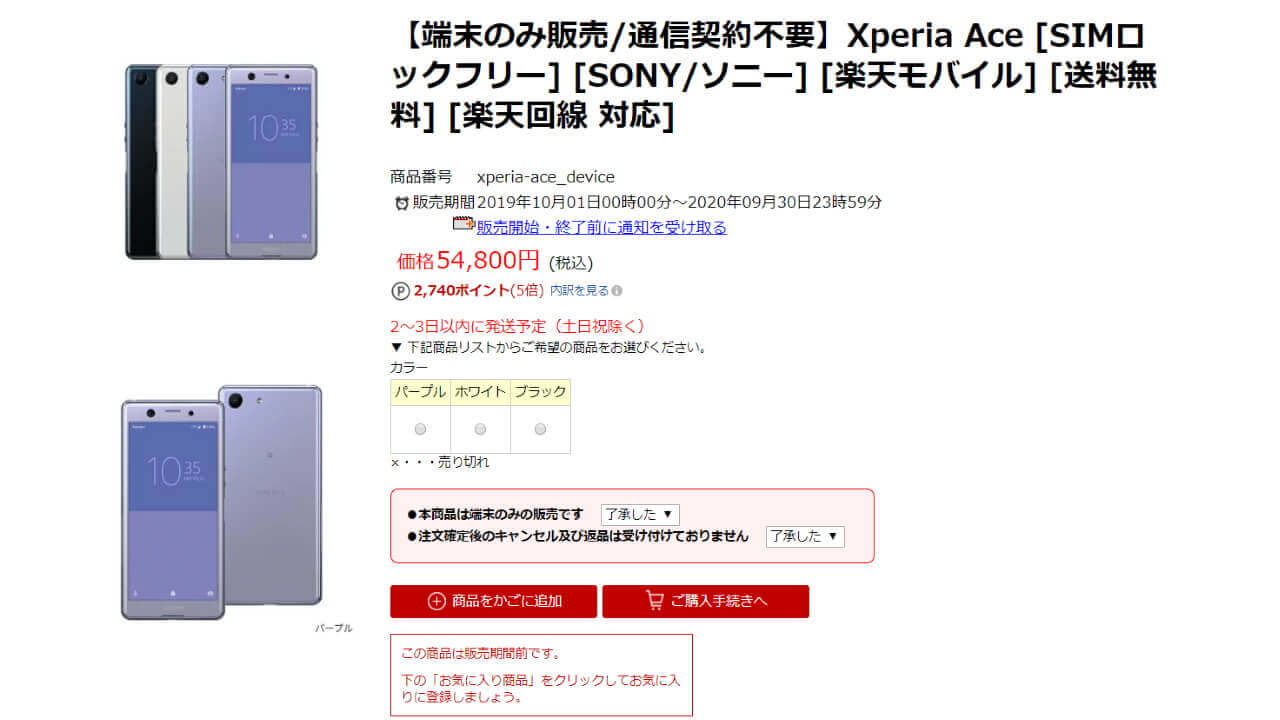Image resolution: width=1280 pixels, height=720 pixels.
Task: Click the alarm clock icon beside 販売期間
Action: tap(401, 203)
